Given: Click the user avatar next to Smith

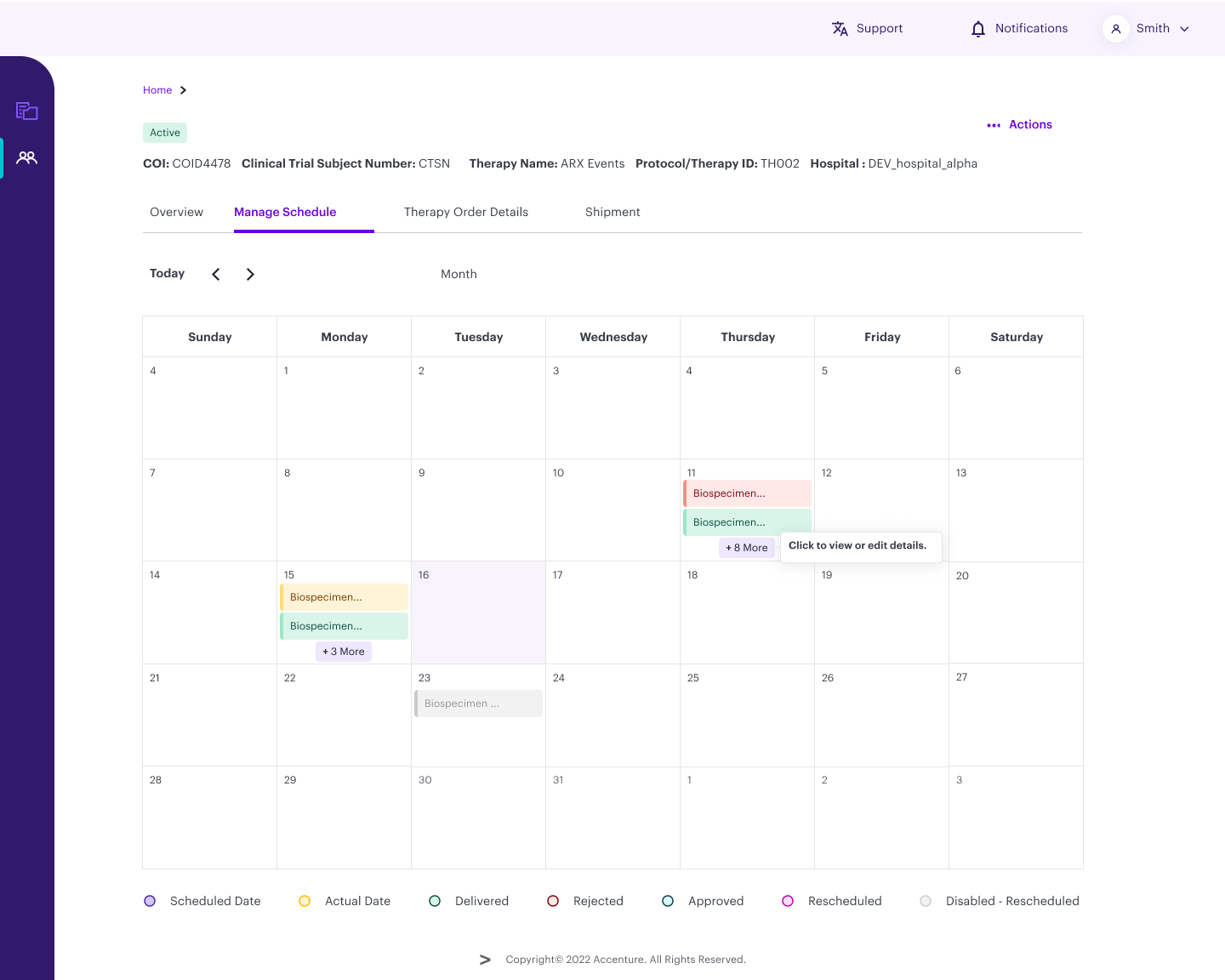Looking at the screenshot, I should click(x=1115, y=28).
